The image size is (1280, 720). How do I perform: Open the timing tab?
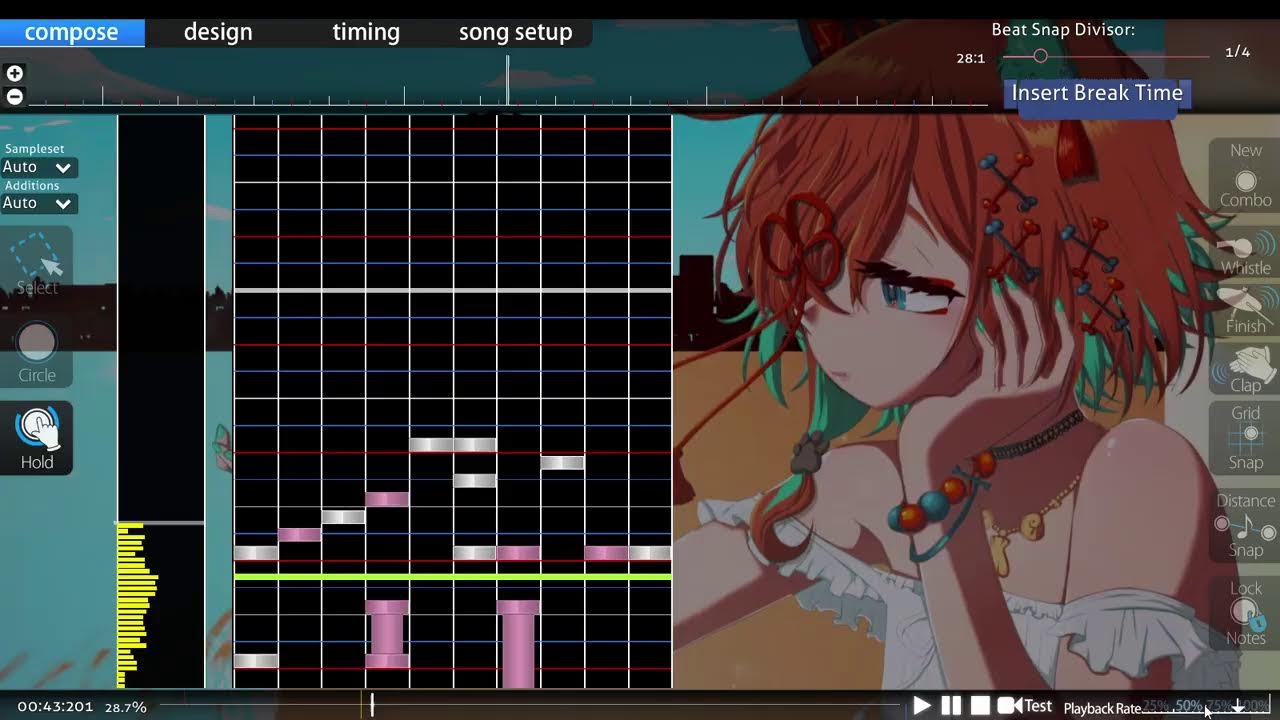[366, 32]
